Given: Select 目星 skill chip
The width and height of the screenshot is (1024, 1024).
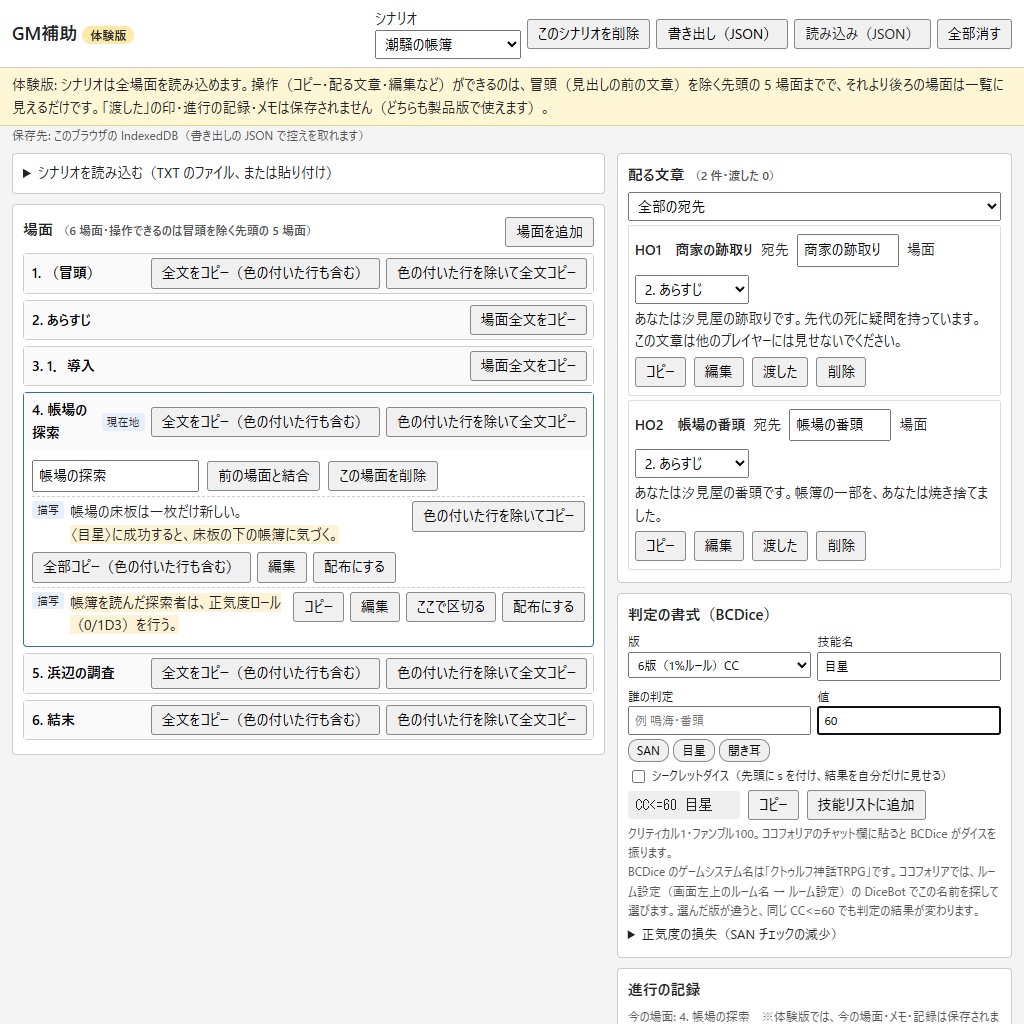Looking at the screenshot, I should (x=694, y=751).
